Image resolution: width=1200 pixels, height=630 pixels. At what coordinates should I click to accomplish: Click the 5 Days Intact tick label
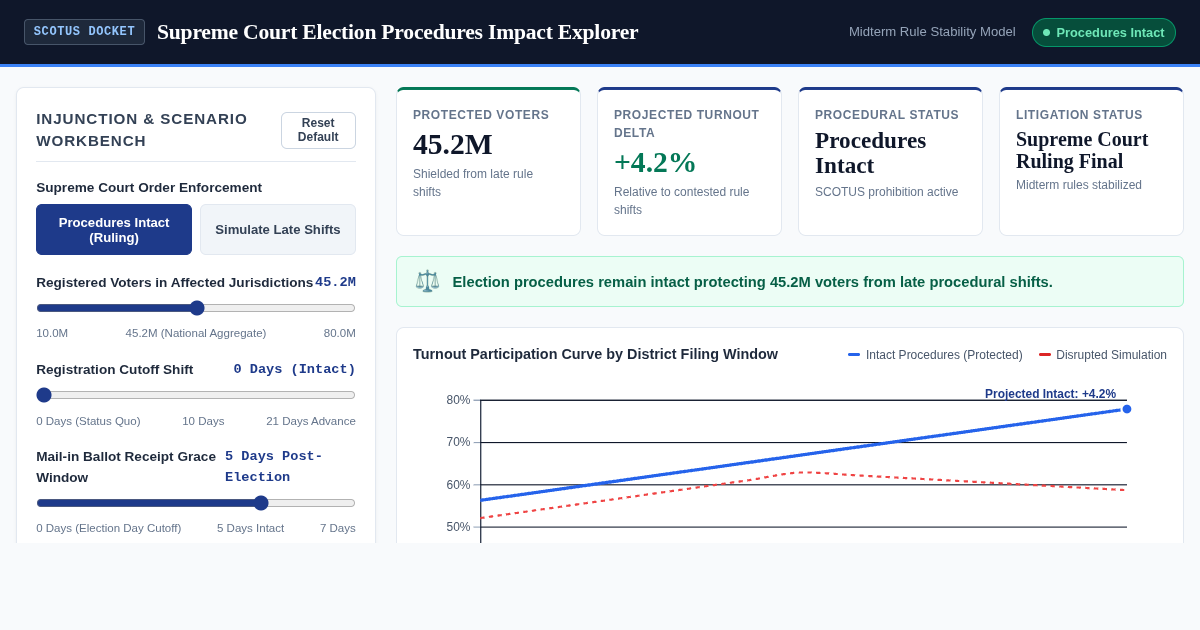click(250, 528)
